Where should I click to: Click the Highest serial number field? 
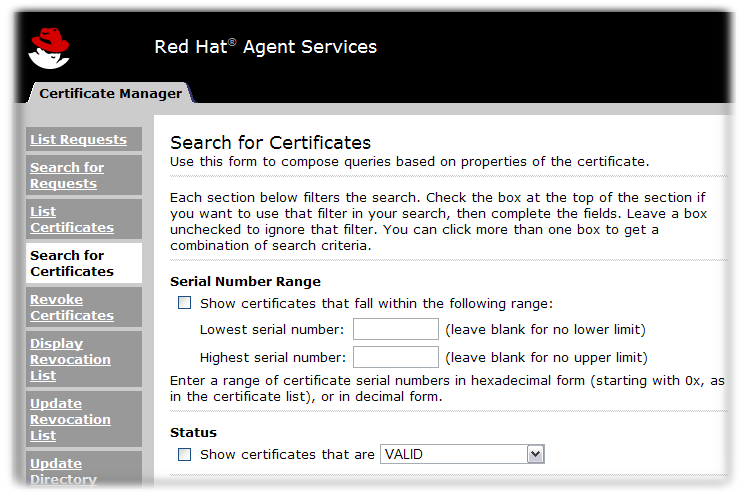(395, 357)
